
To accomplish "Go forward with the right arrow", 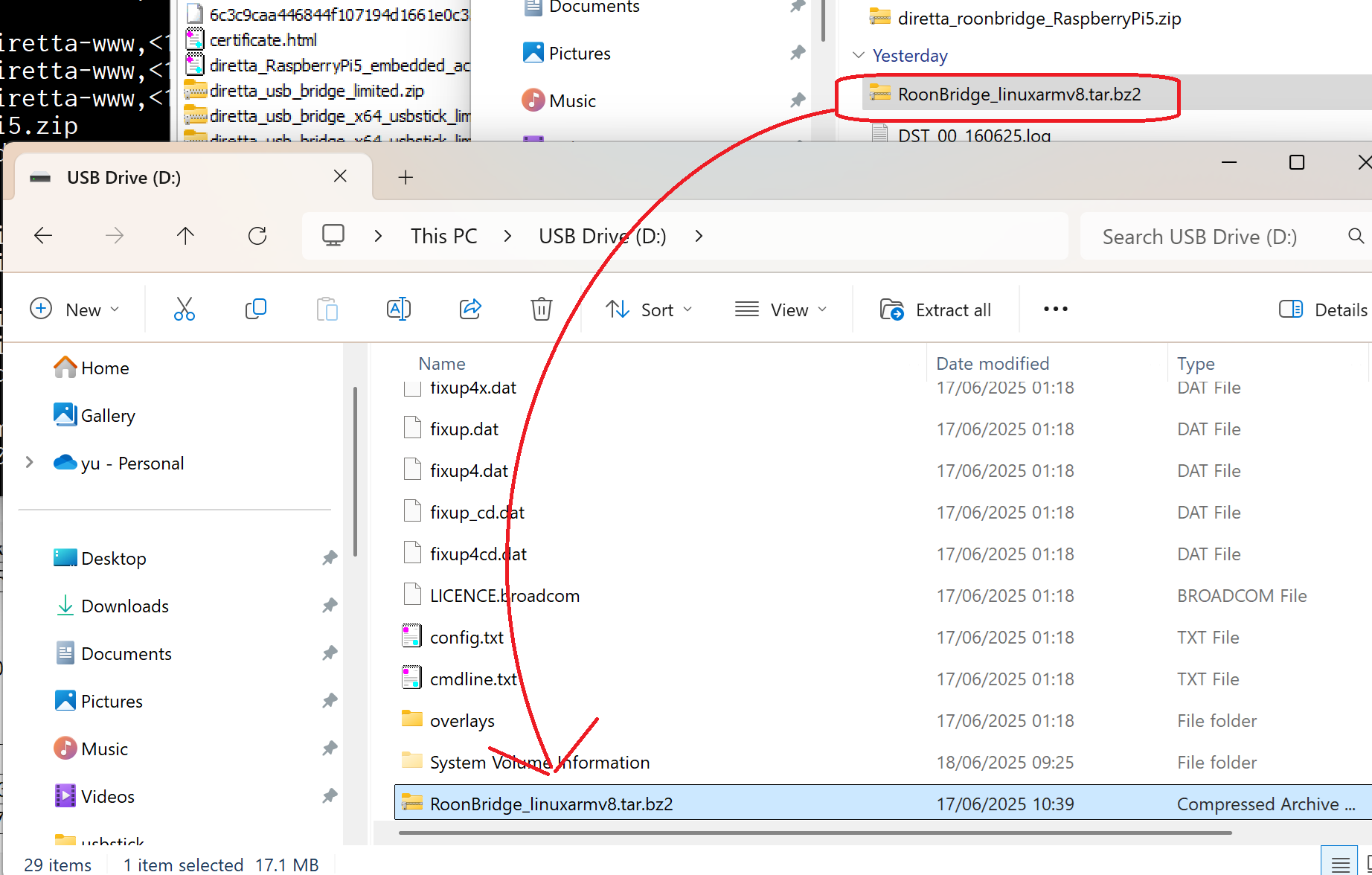I will click(115, 236).
